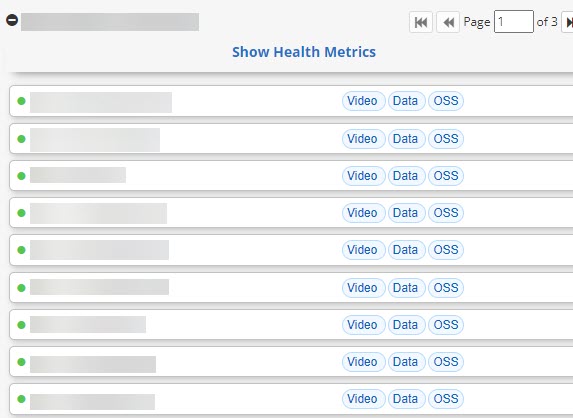This screenshot has height=418, width=573.
Task: Click the OSS badge in the eighth row
Action: (446, 362)
